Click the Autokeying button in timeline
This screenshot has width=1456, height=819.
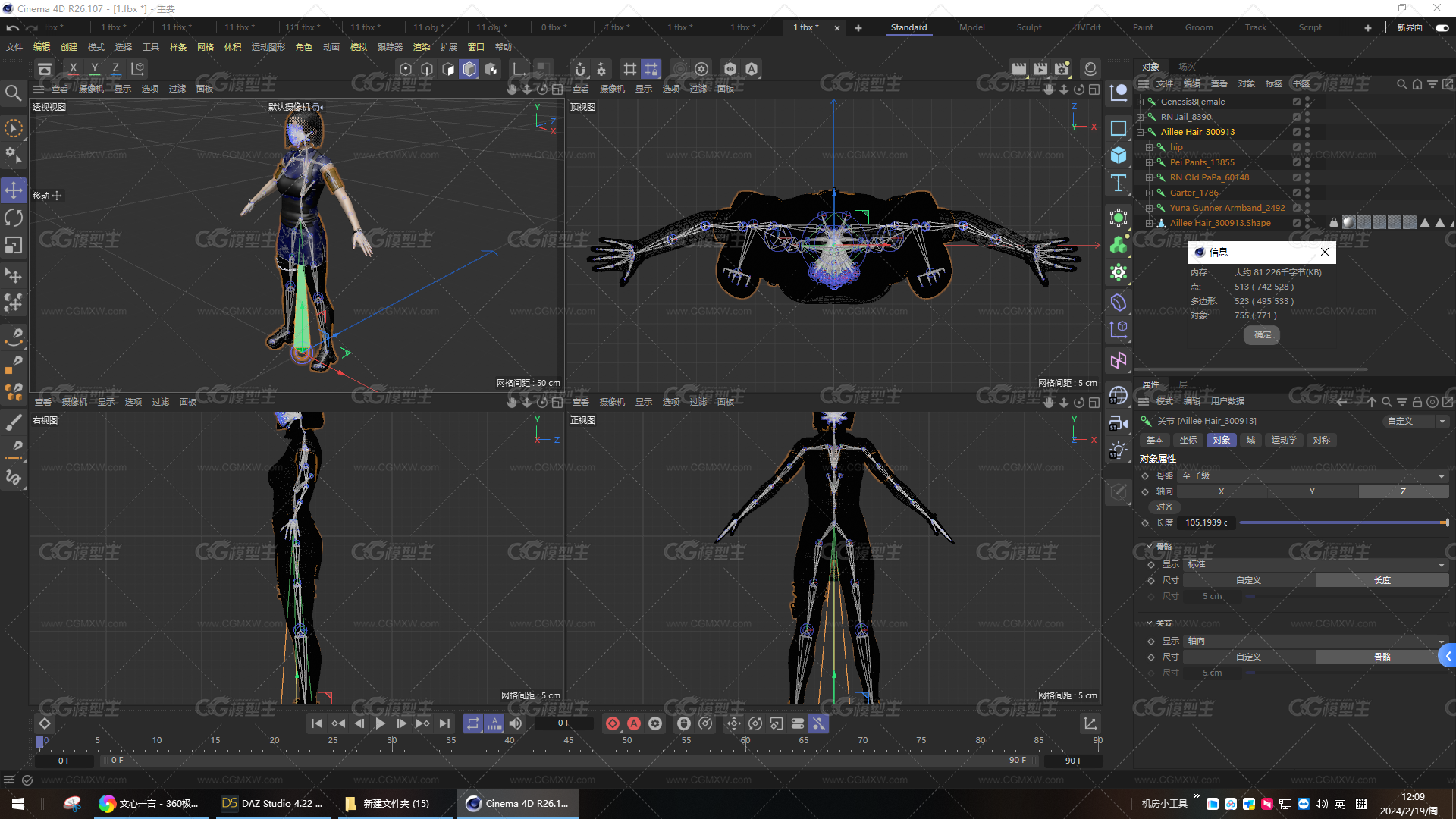click(x=634, y=723)
